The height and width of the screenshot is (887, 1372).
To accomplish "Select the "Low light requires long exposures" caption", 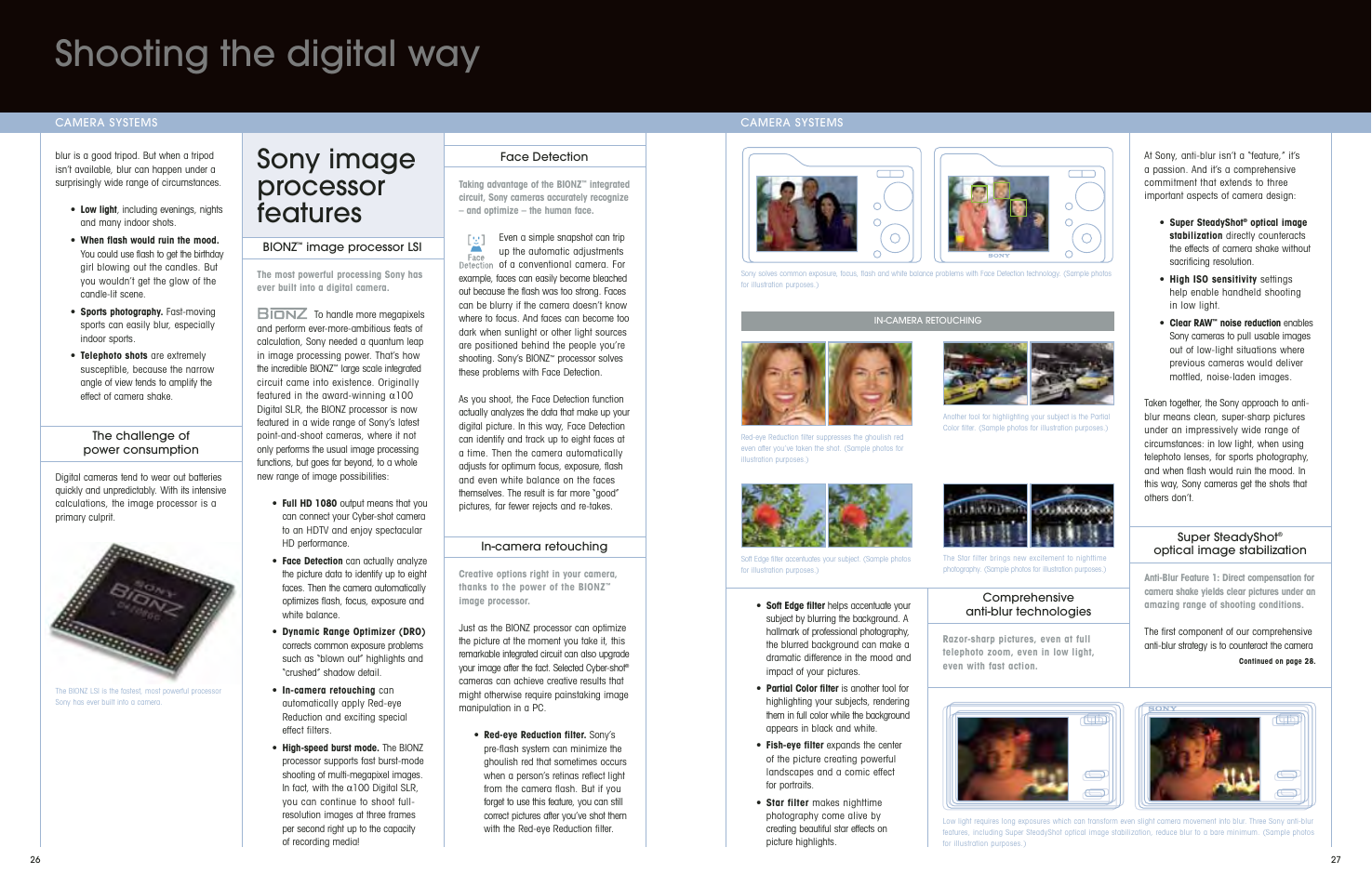I will (1128, 832).
